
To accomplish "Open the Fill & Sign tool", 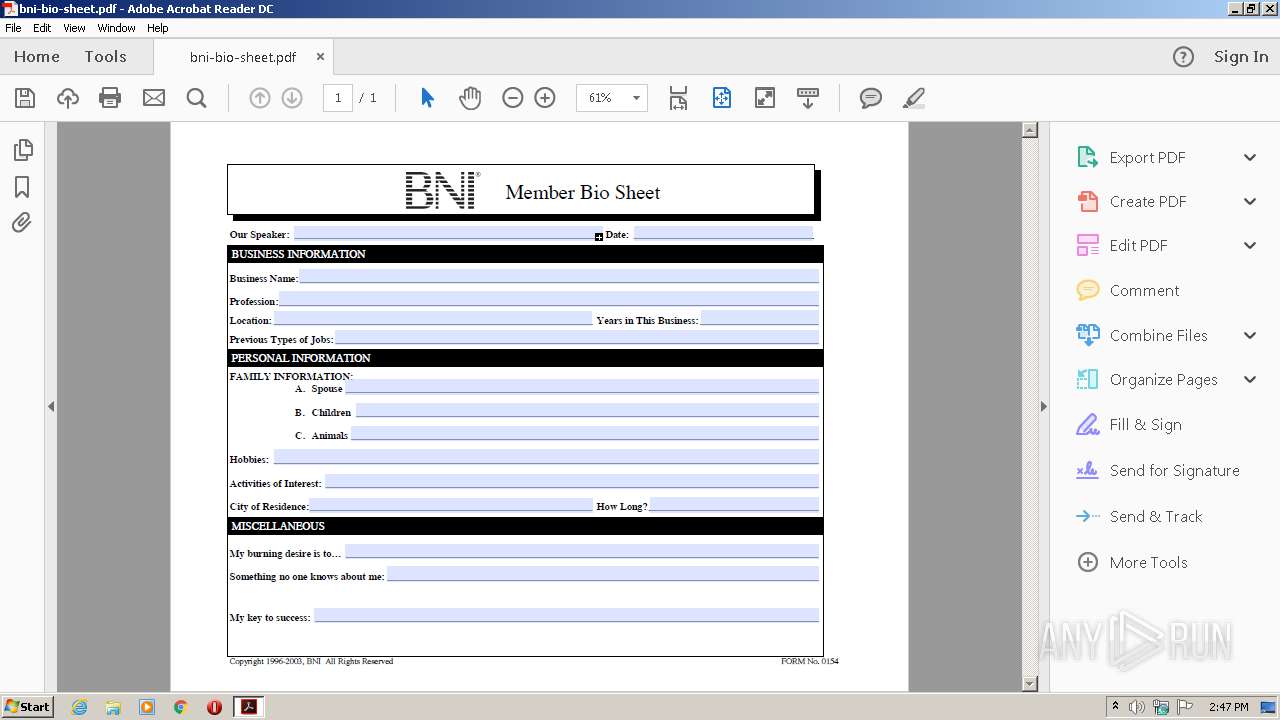I will (1145, 425).
